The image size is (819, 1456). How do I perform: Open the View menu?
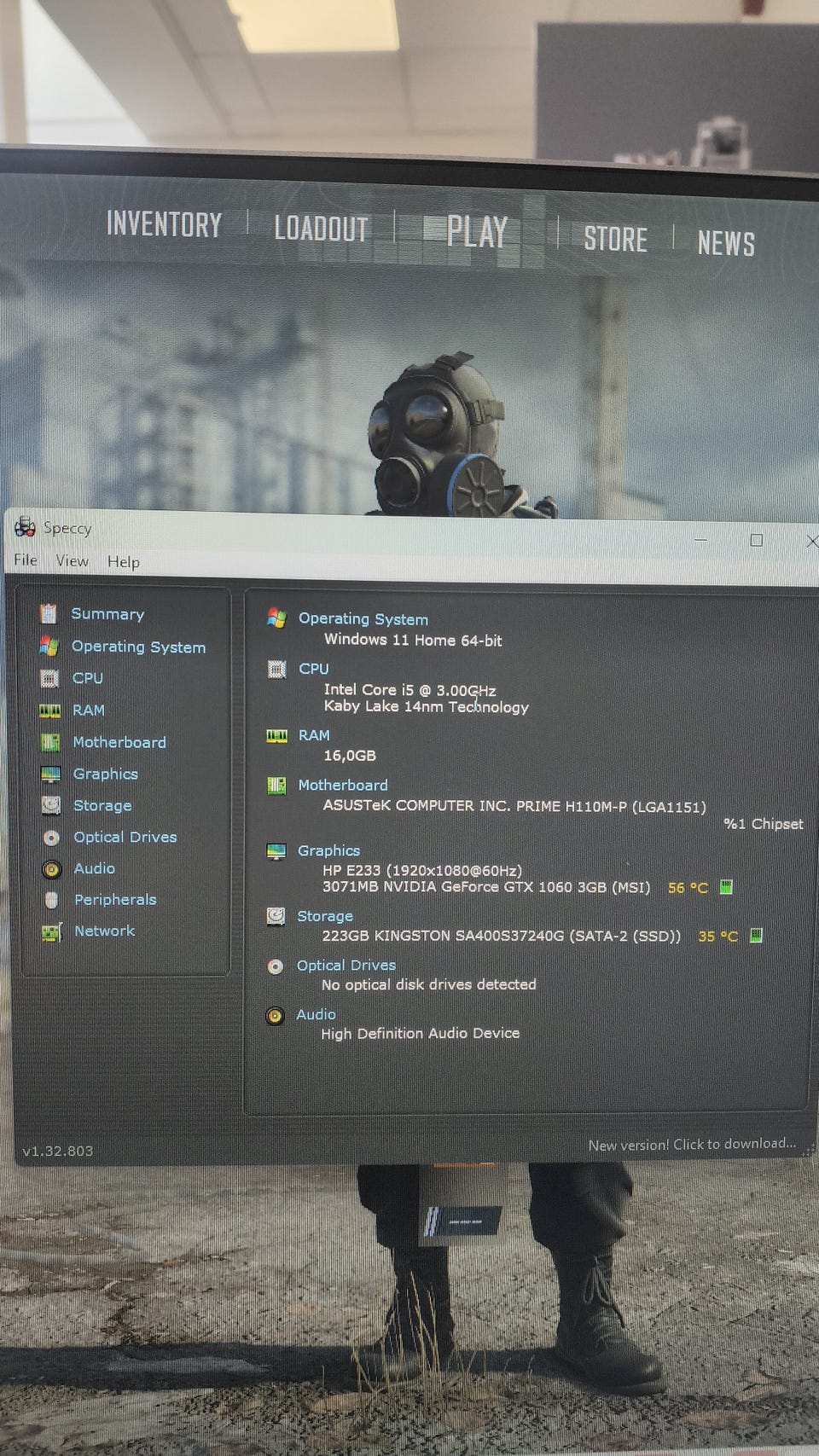coord(73,560)
